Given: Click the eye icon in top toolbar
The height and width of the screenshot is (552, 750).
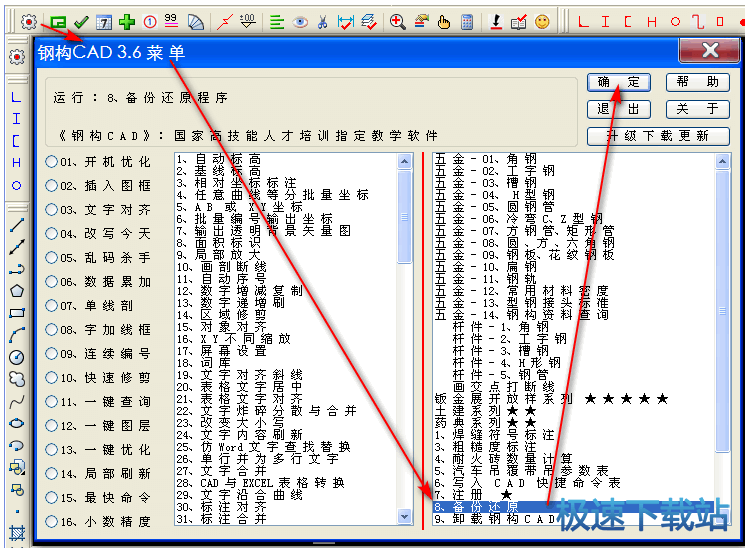Looking at the screenshot, I should point(300,22).
